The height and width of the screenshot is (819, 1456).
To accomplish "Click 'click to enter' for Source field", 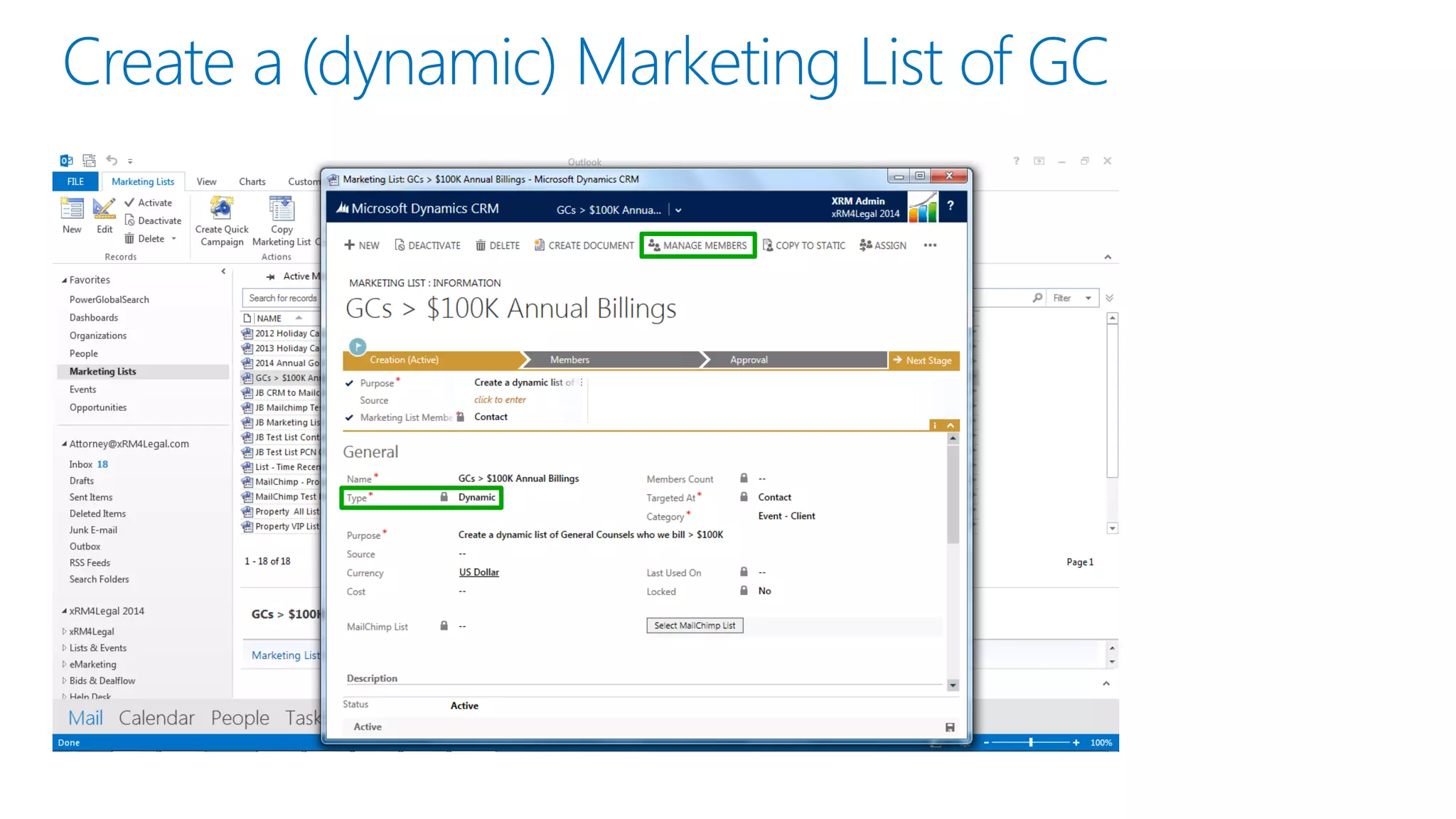I will coord(500,400).
